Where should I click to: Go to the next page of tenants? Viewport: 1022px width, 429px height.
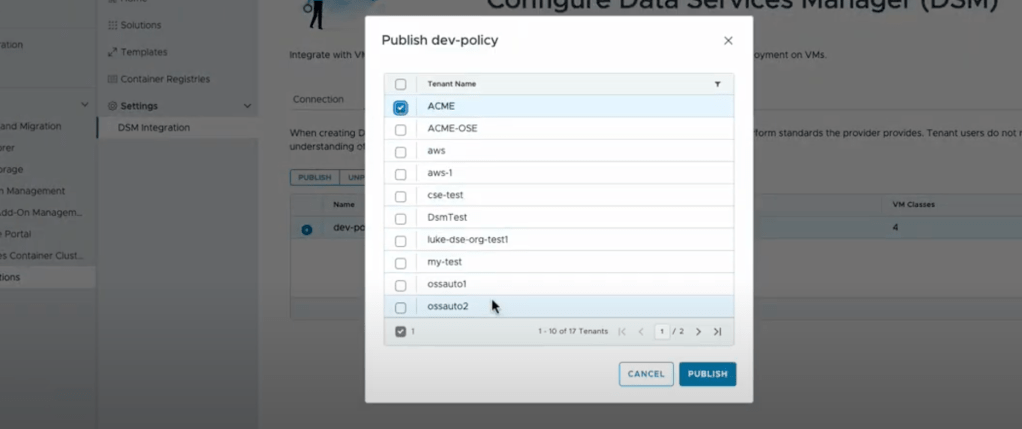[698, 331]
